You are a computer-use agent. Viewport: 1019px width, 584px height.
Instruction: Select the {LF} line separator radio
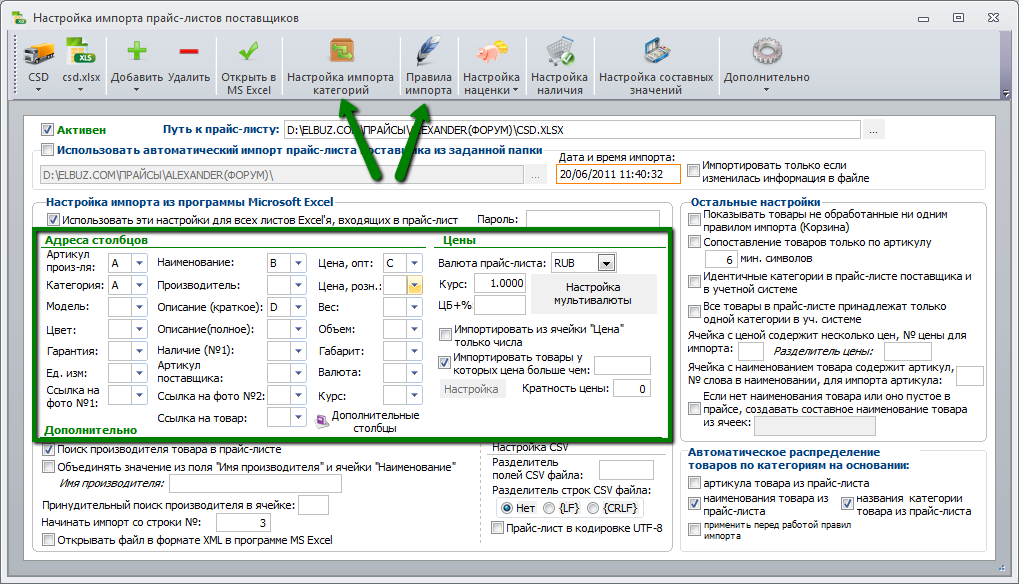pos(549,508)
